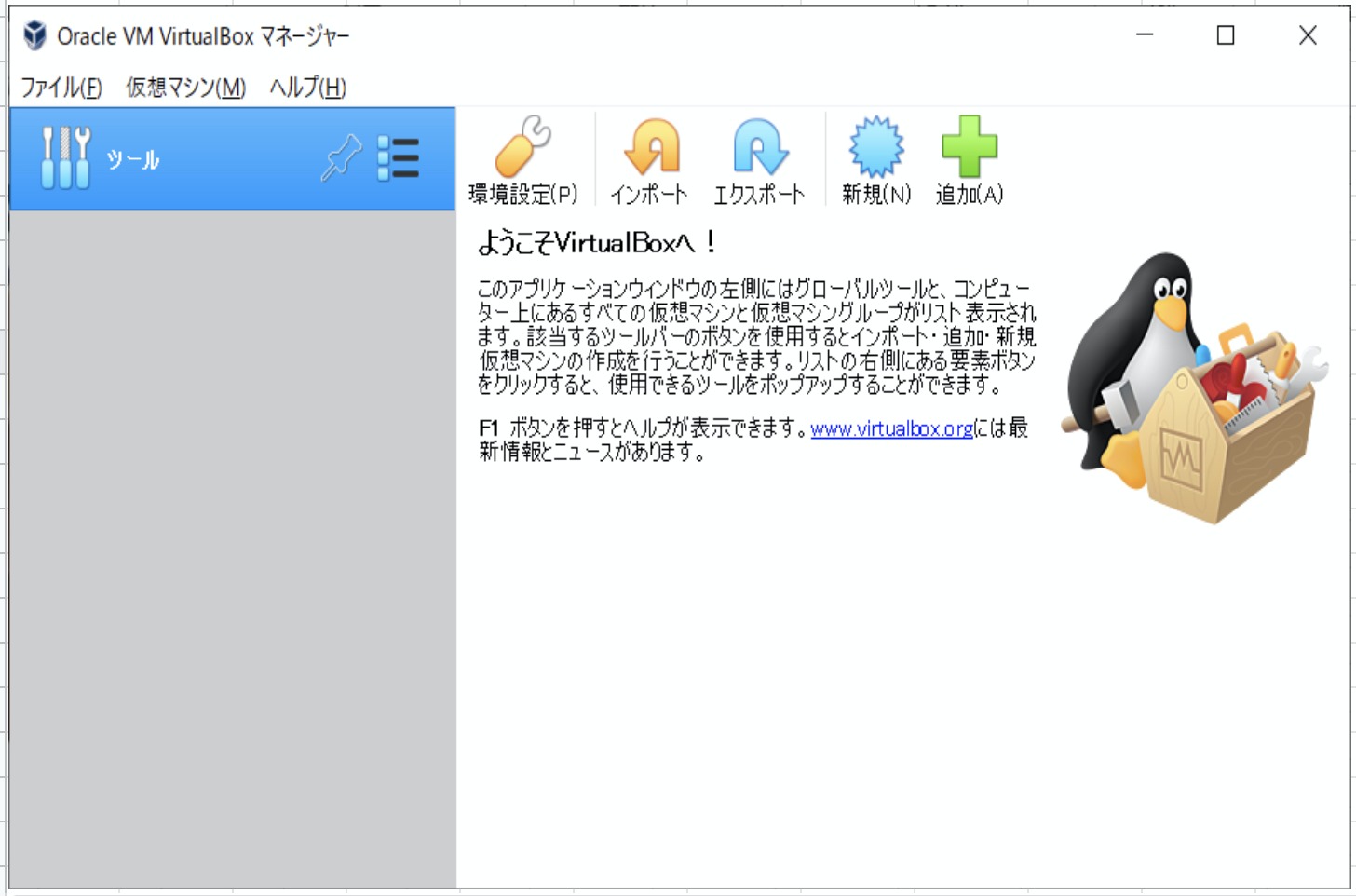Open the tools list menu icon
1356x896 pixels.
tap(399, 158)
